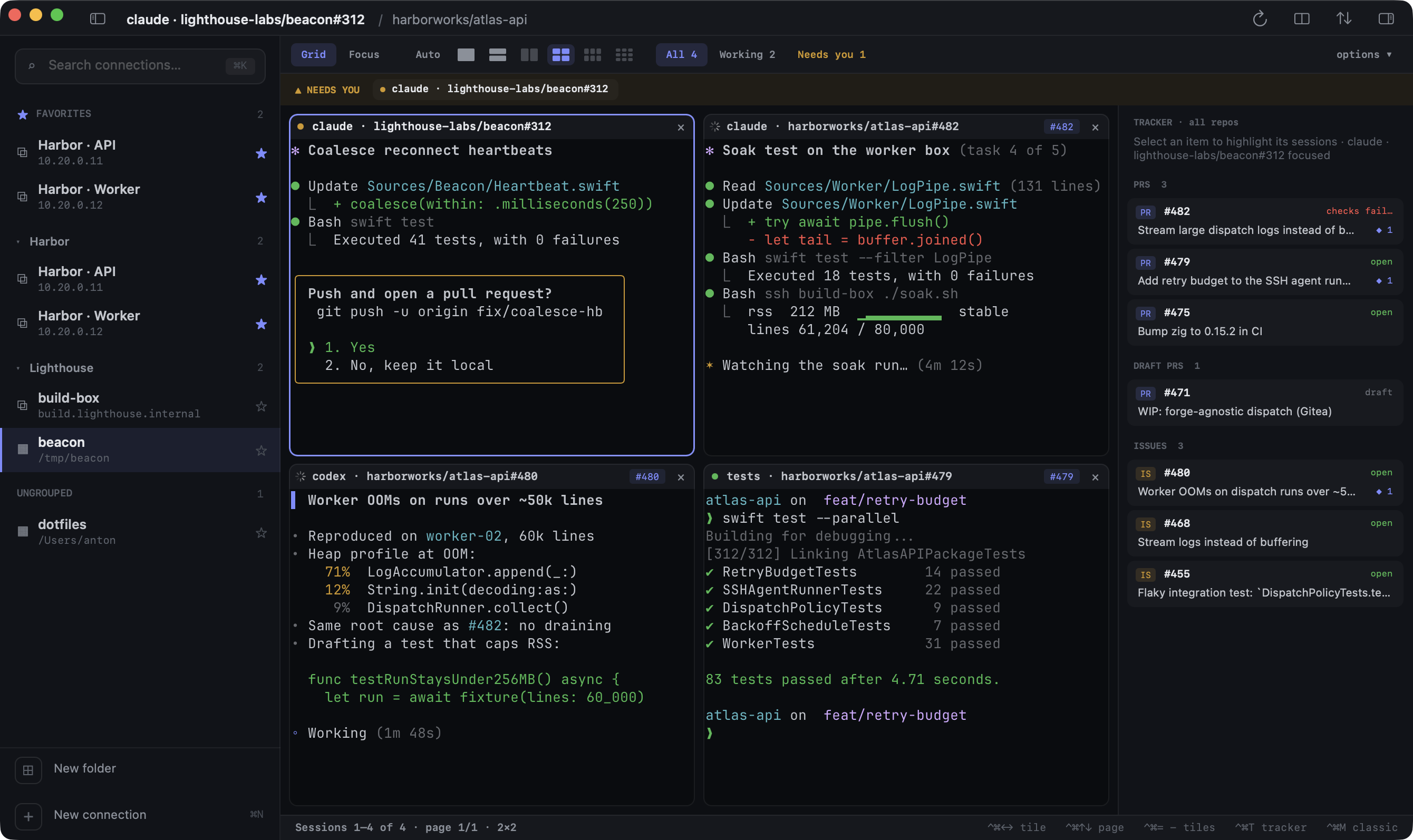Switch to Grid view tab
The width and height of the screenshot is (1413, 840).
[x=313, y=55]
